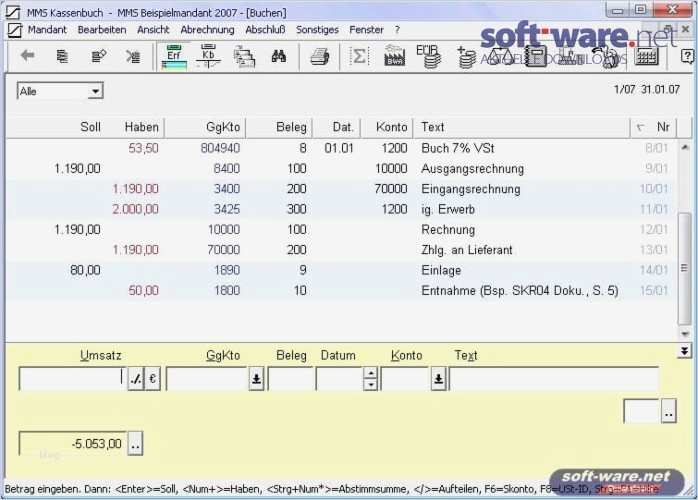Screen dimensions: 698x500
Task: Select the Buch 7% VSt row
Action: [341, 148]
